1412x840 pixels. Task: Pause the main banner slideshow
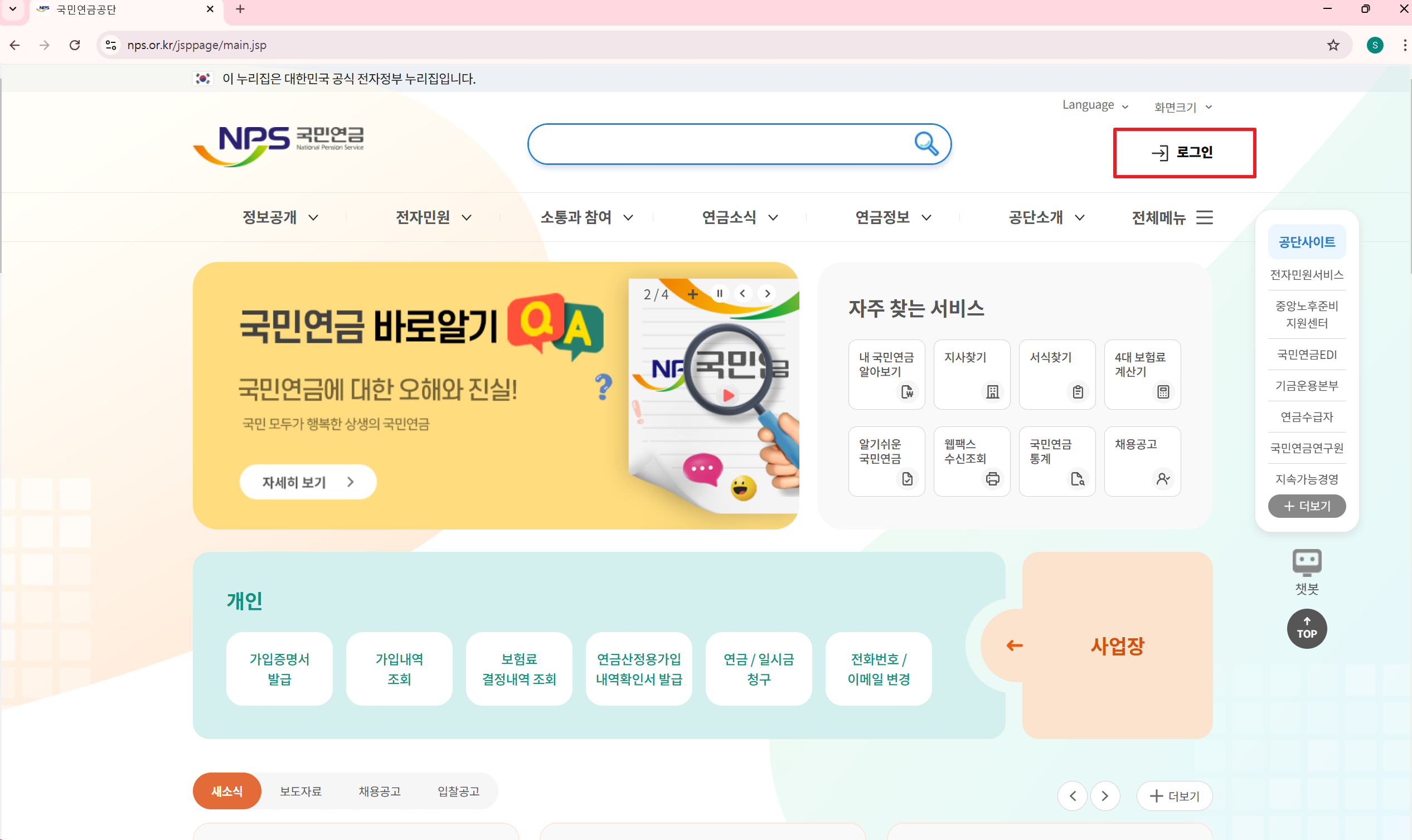pyautogui.click(x=719, y=293)
